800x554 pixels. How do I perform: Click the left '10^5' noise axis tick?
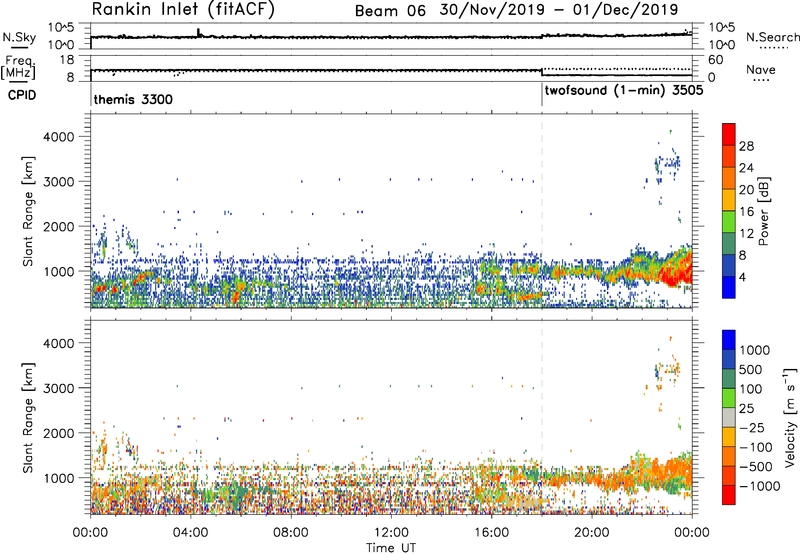click(61, 28)
